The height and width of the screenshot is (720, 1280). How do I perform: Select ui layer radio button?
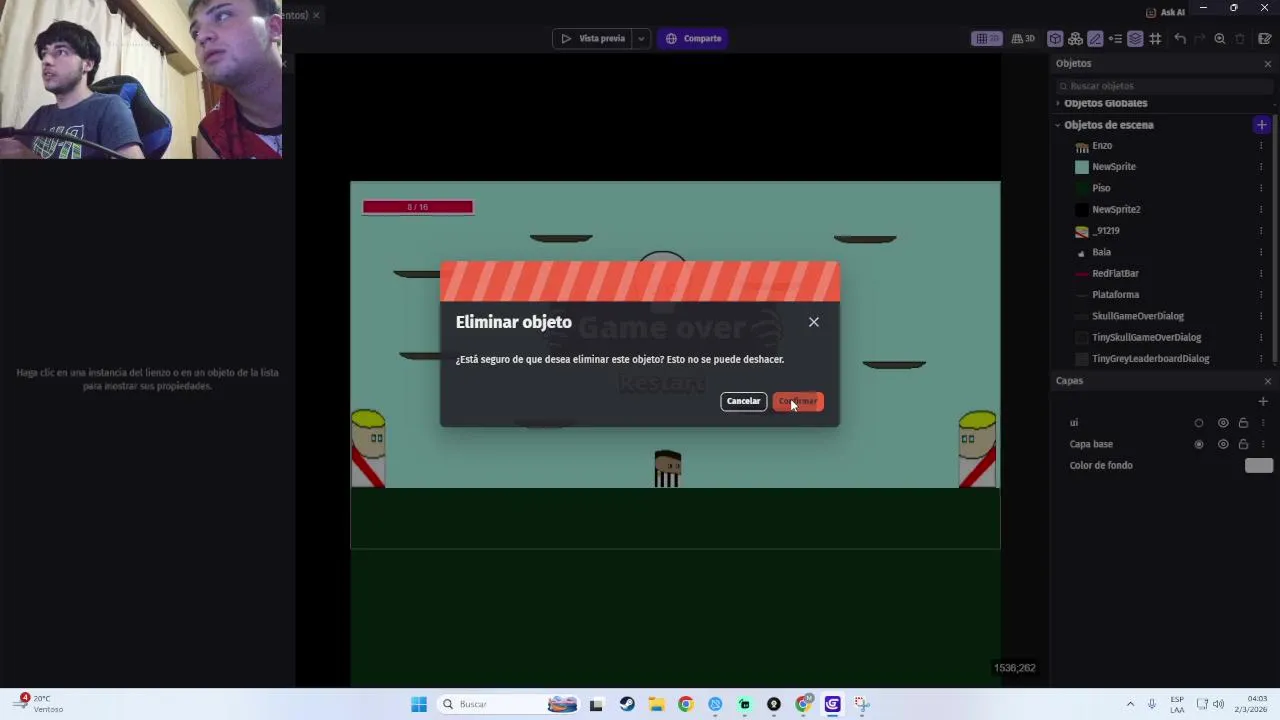1199,423
